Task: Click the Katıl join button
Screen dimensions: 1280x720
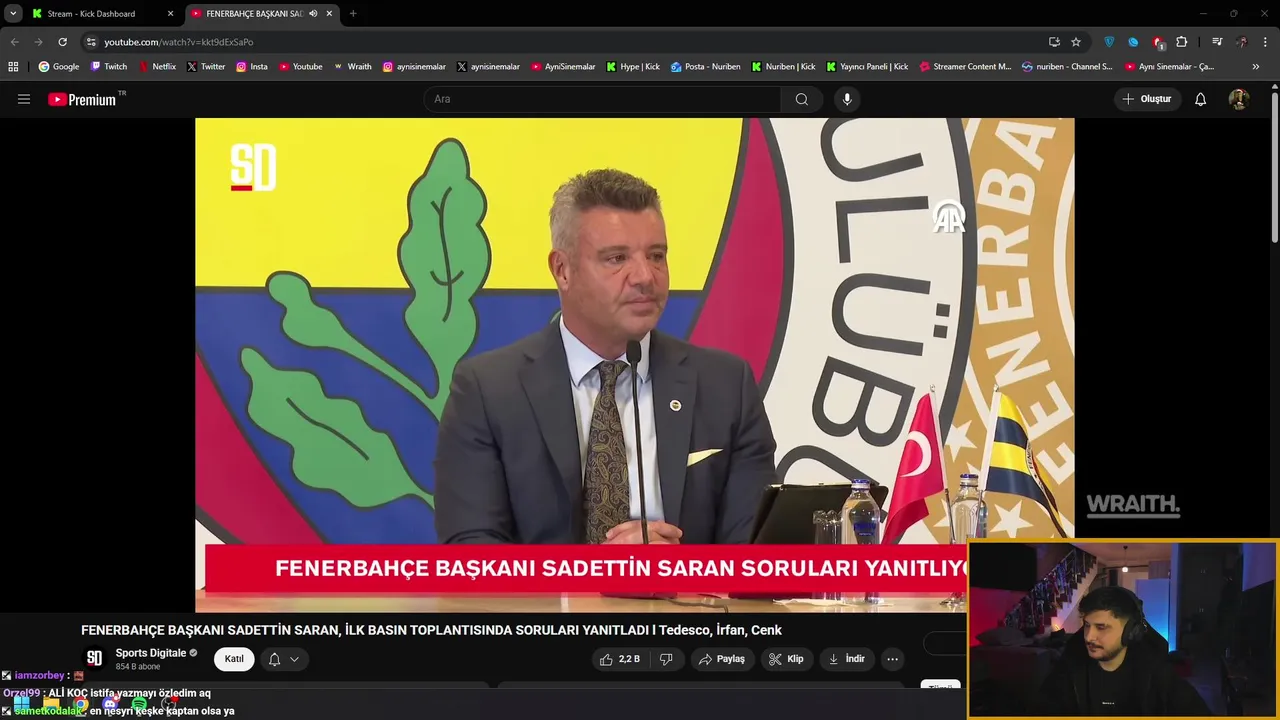Action: pos(234,659)
